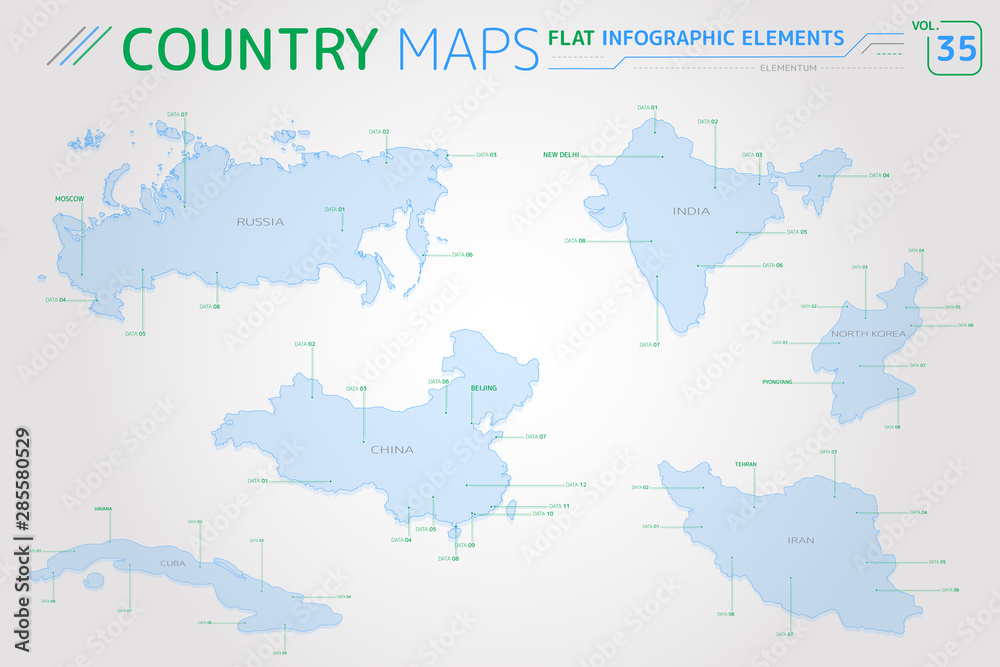Select the IRAN country label

(801, 540)
